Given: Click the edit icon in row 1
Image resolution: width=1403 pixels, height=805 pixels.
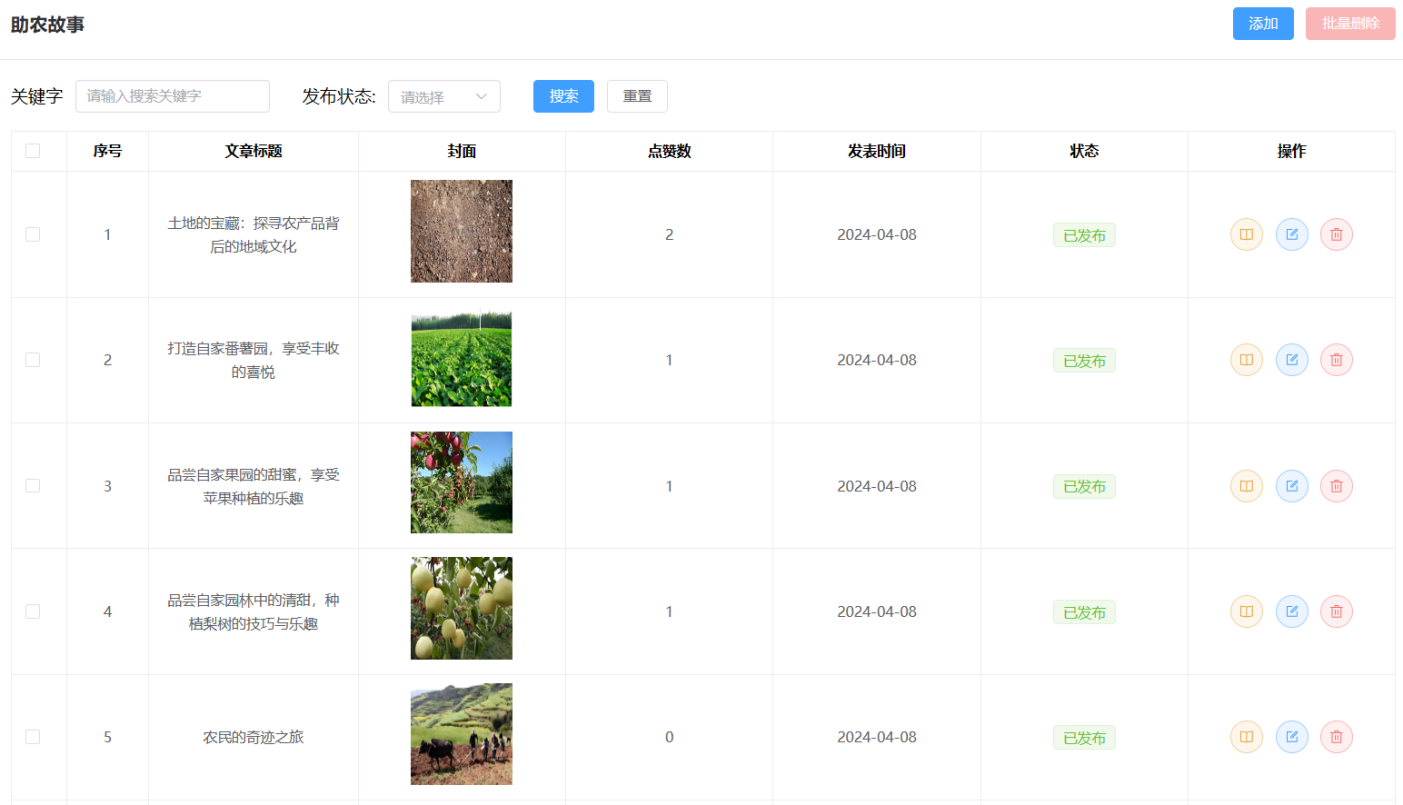Looking at the screenshot, I should pos(1292,234).
